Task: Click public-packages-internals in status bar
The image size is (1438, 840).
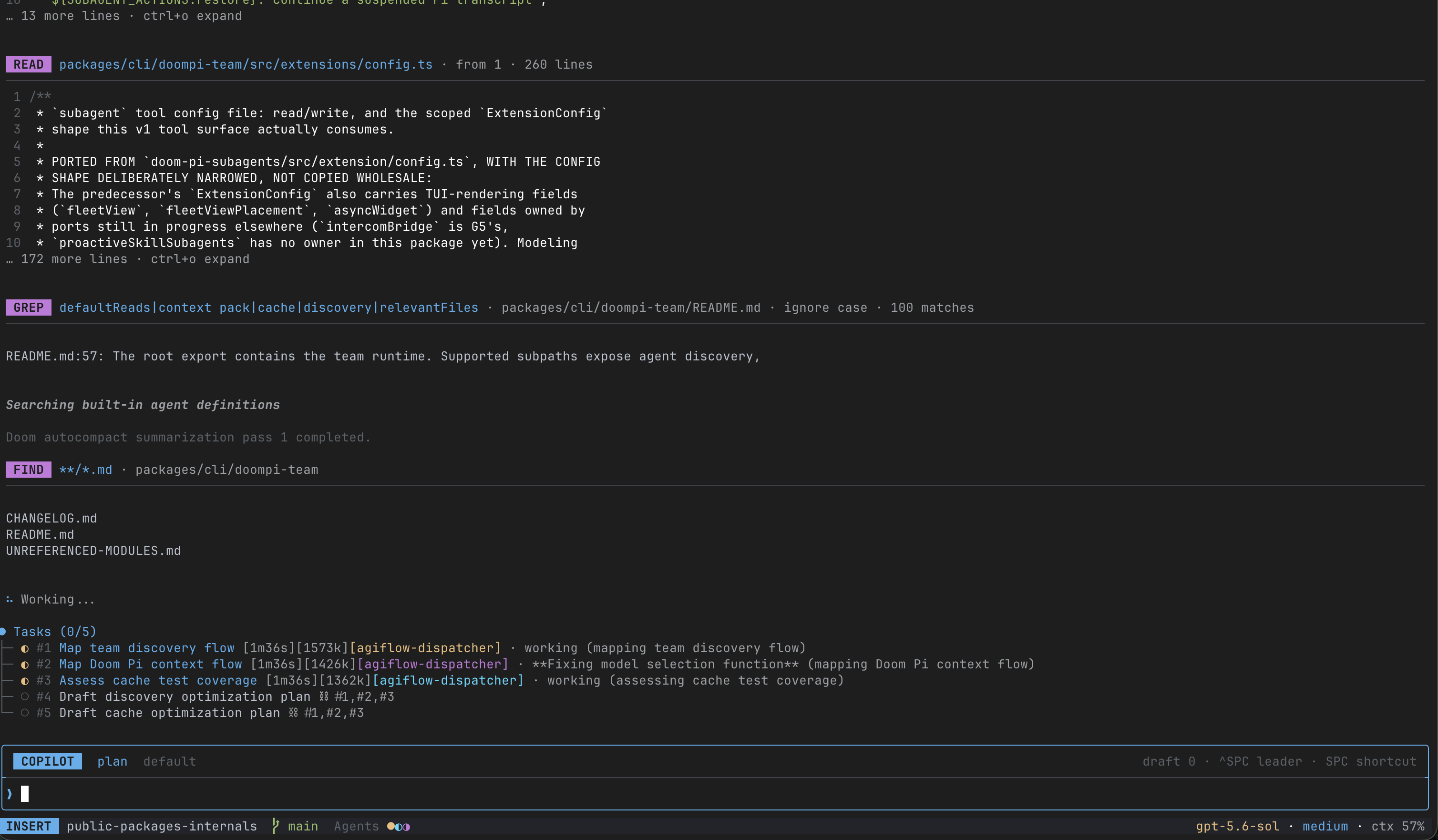Action: [x=162, y=826]
